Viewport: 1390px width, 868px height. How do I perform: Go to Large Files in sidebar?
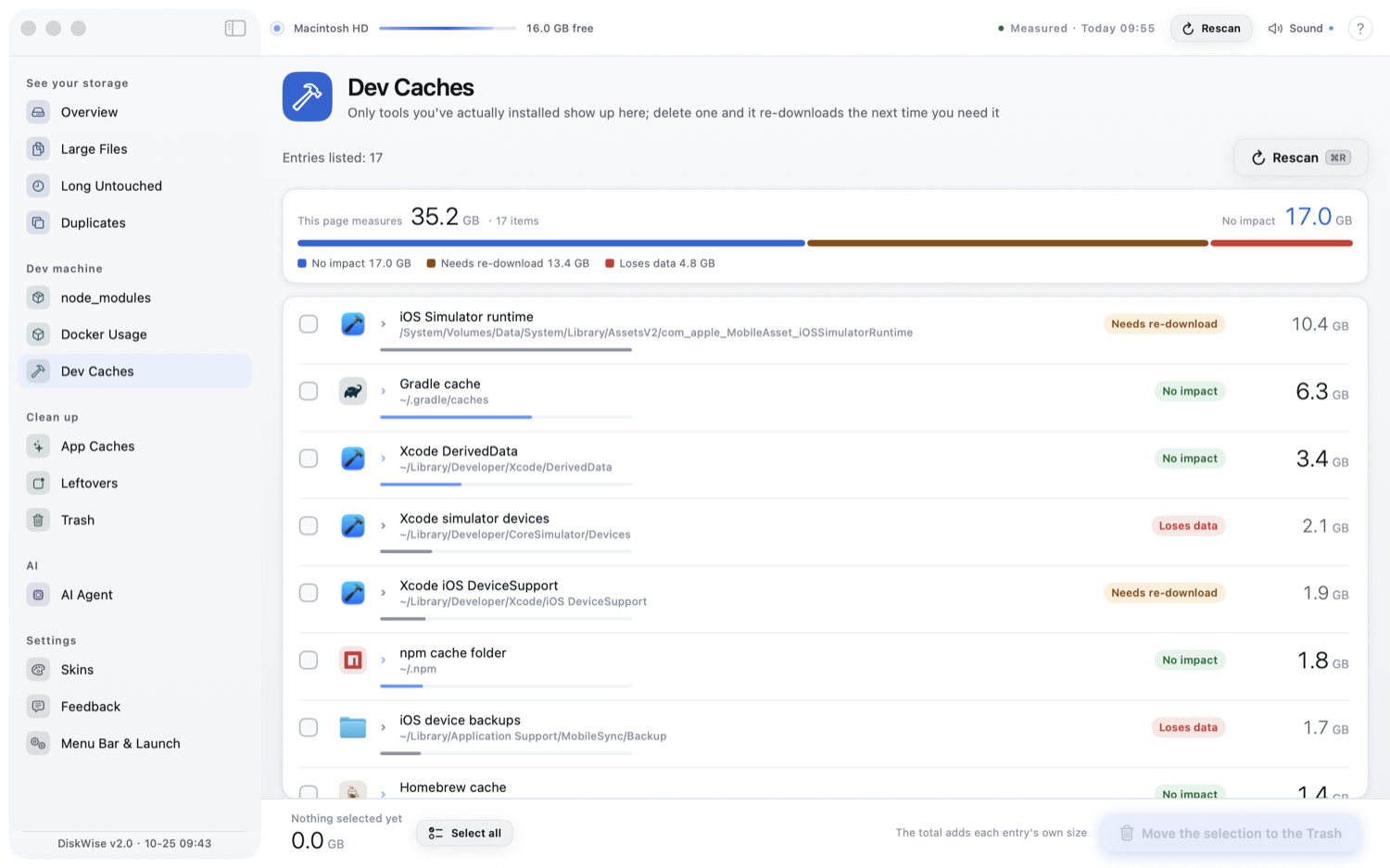(134, 149)
